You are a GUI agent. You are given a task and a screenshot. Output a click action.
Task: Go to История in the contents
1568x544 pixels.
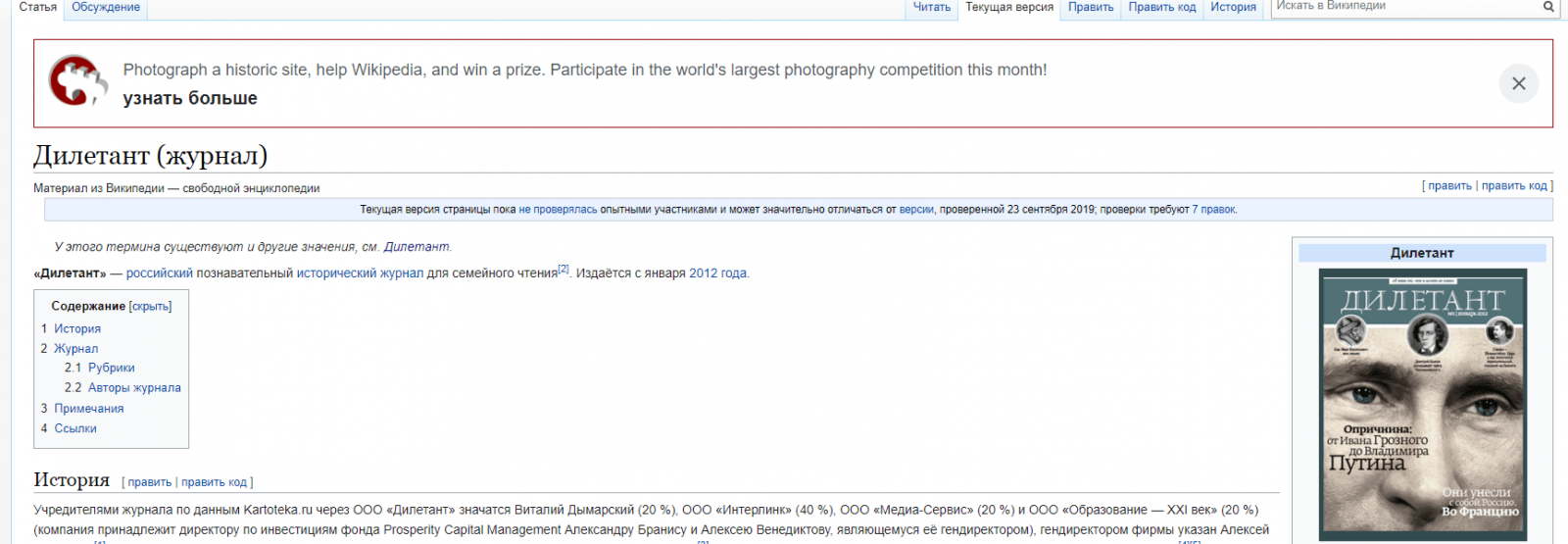pos(77,328)
